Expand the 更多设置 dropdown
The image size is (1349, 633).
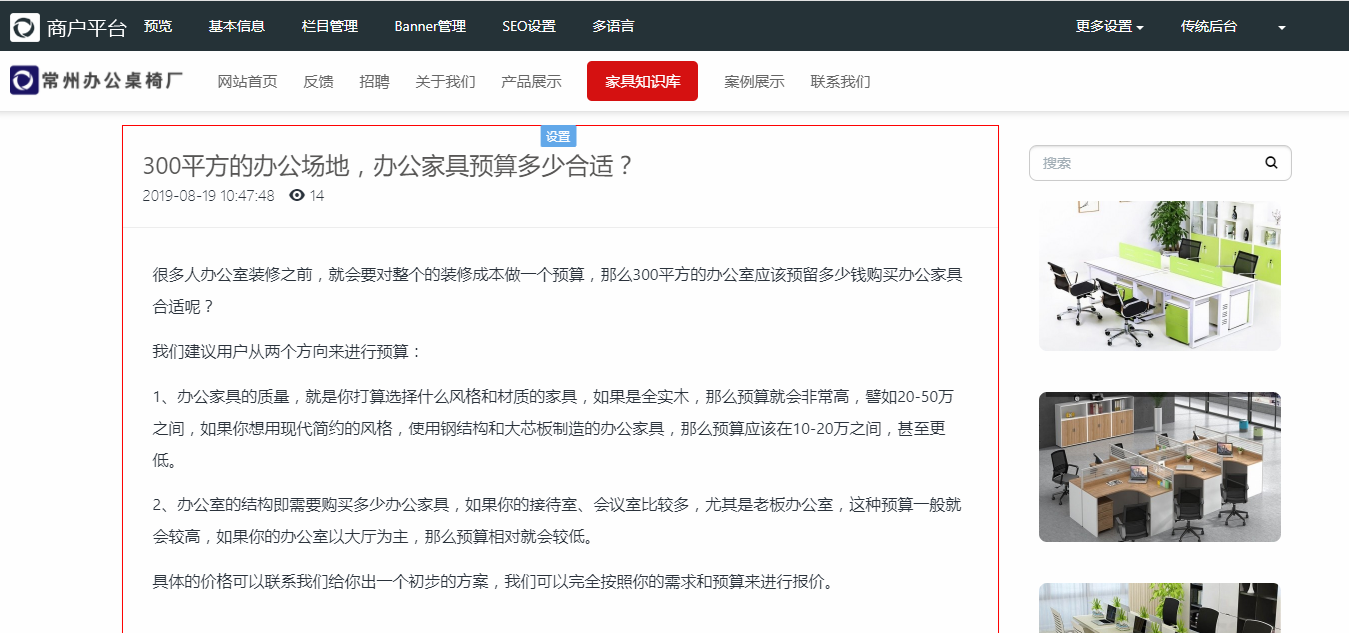pos(1110,26)
